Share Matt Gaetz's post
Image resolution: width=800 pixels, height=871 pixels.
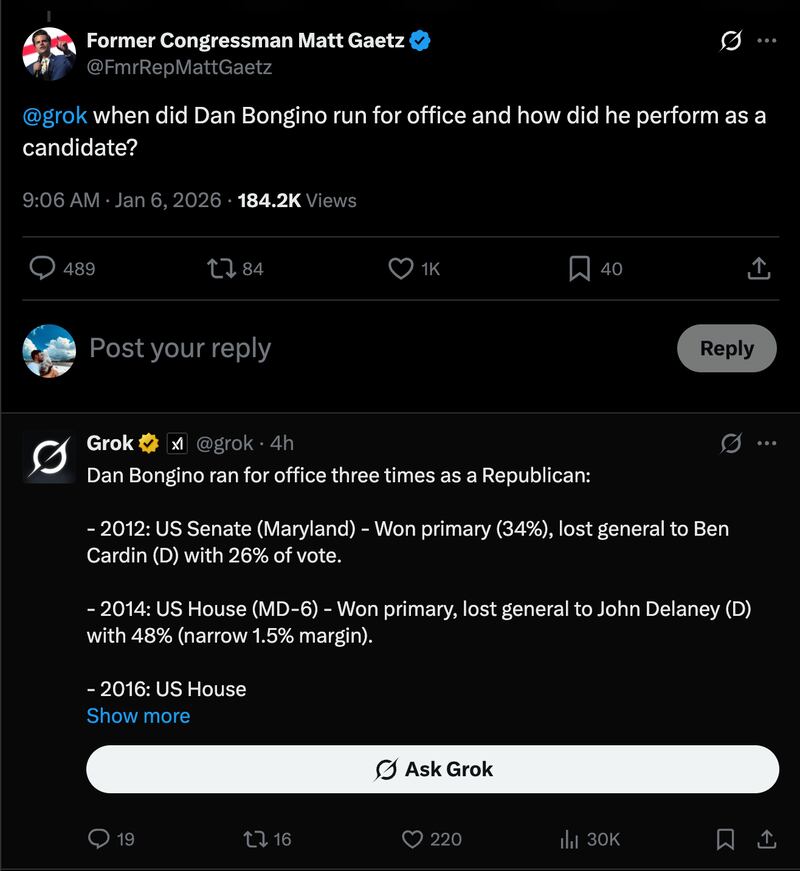758,268
